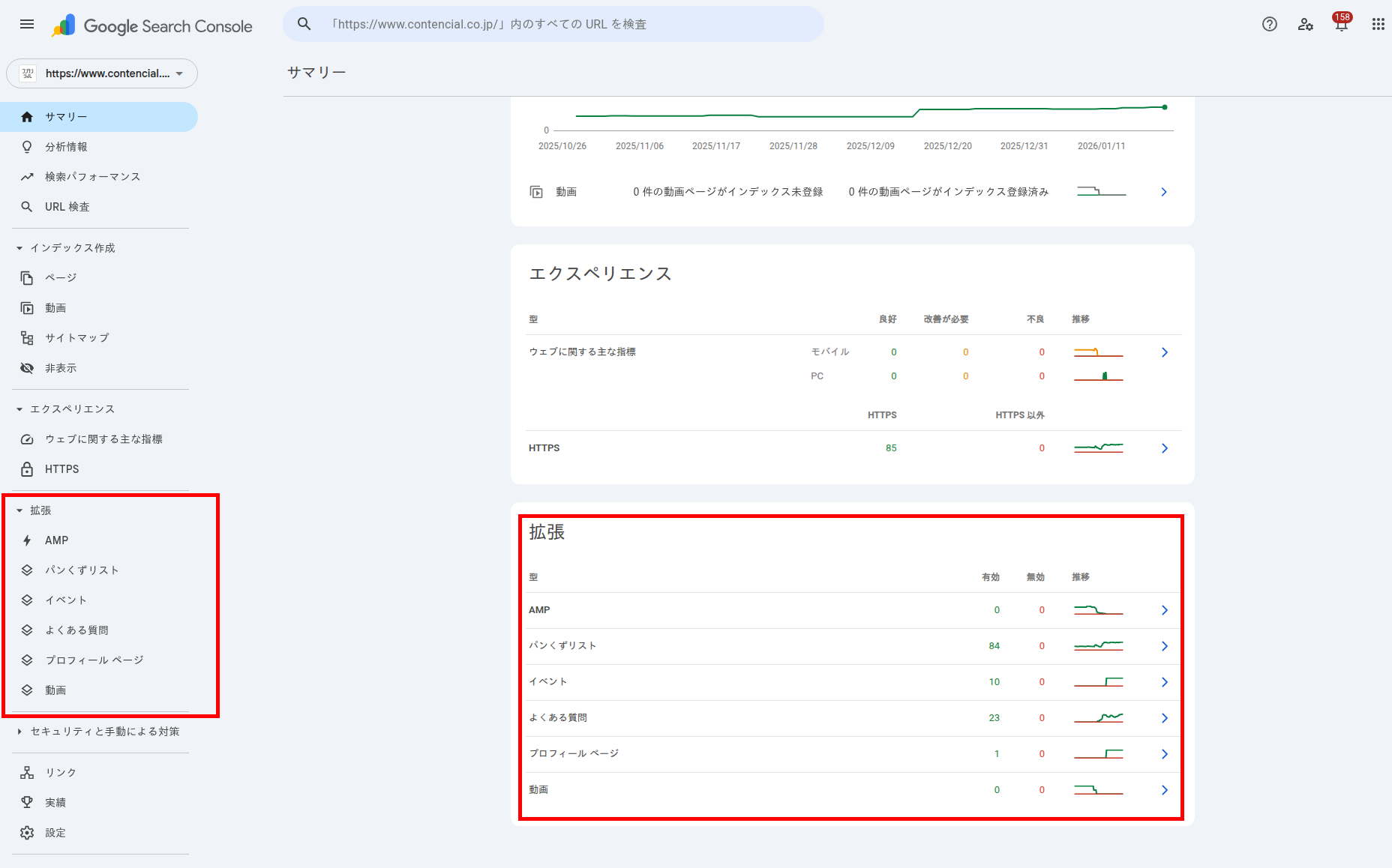
Task: Expand the セキュリティと手動による対策 section
Action: coord(18,731)
